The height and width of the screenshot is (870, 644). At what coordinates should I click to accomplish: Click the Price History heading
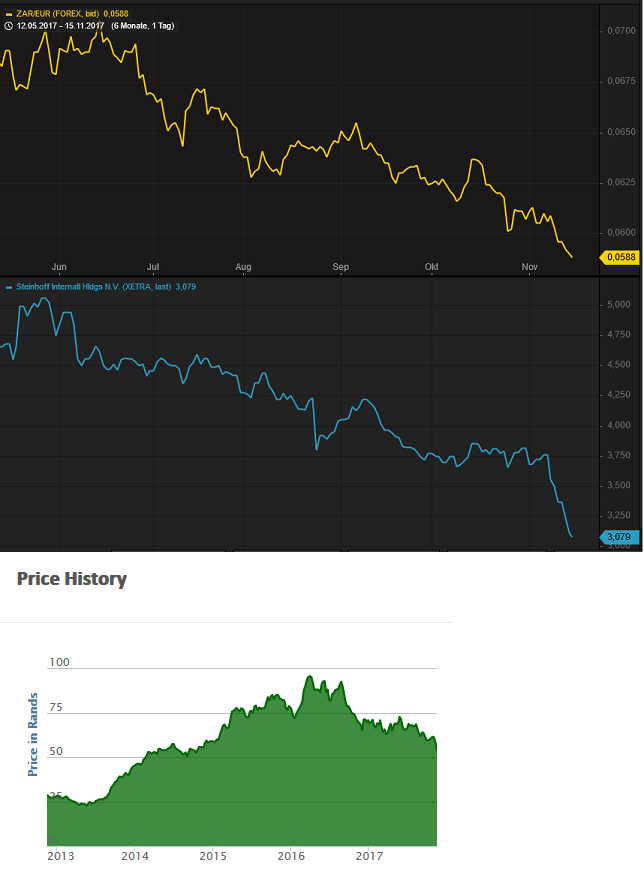72,579
